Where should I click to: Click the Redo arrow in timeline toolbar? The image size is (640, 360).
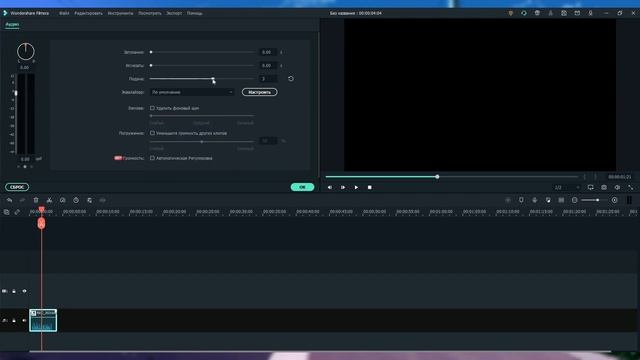[x=22, y=200]
